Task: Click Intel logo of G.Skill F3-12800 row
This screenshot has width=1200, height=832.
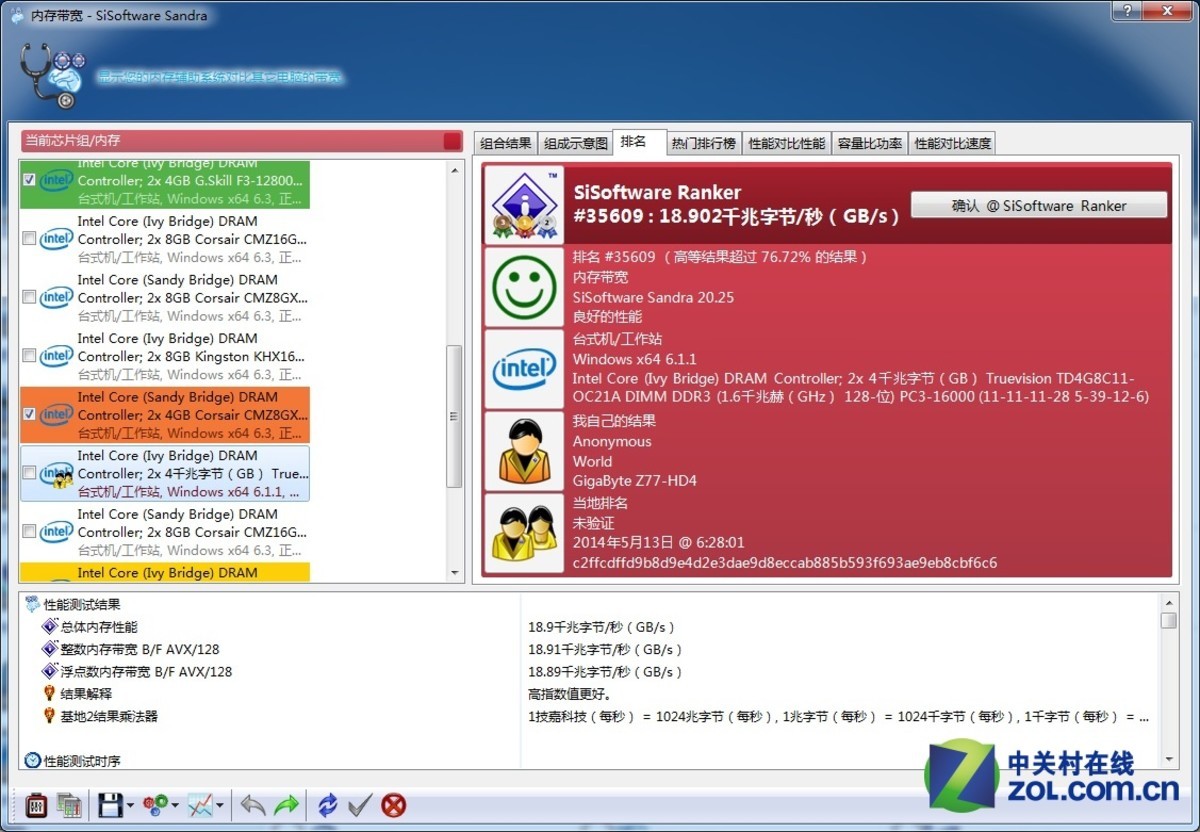Action: [x=56, y=180]
